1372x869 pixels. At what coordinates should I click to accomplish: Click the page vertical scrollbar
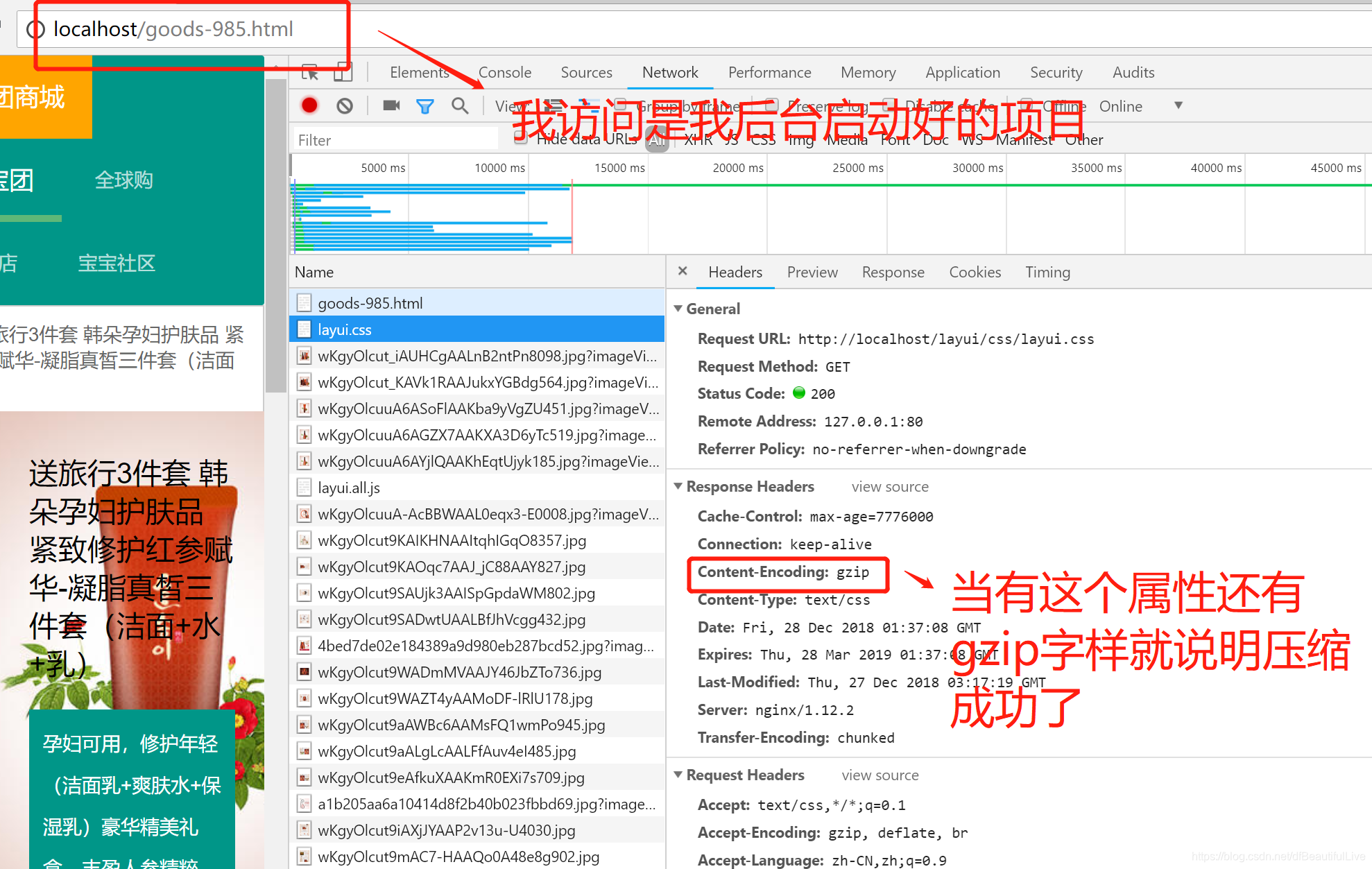click(x=276, y=236)
